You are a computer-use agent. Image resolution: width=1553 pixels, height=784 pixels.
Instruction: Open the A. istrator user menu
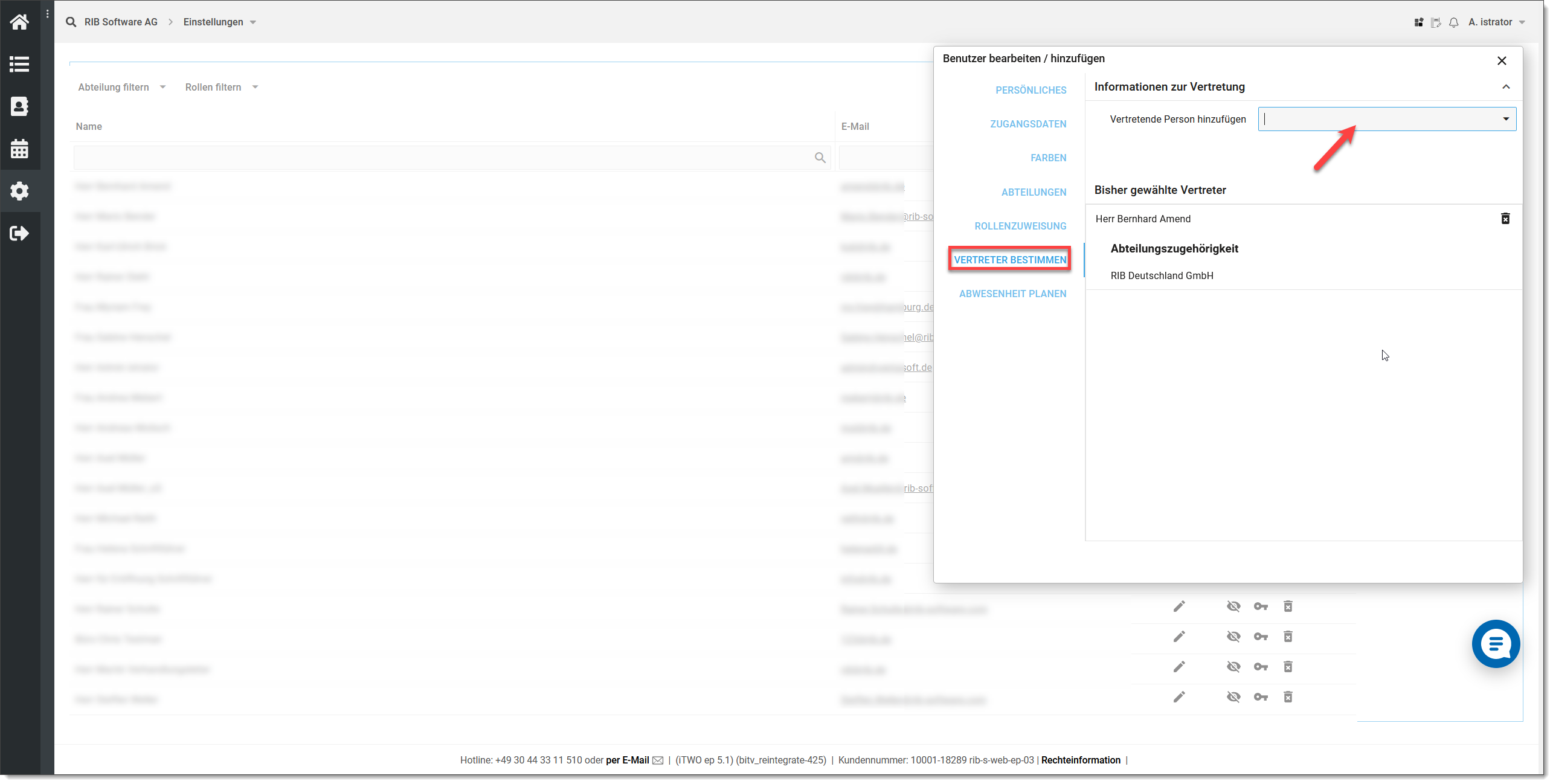[1497, 22]
